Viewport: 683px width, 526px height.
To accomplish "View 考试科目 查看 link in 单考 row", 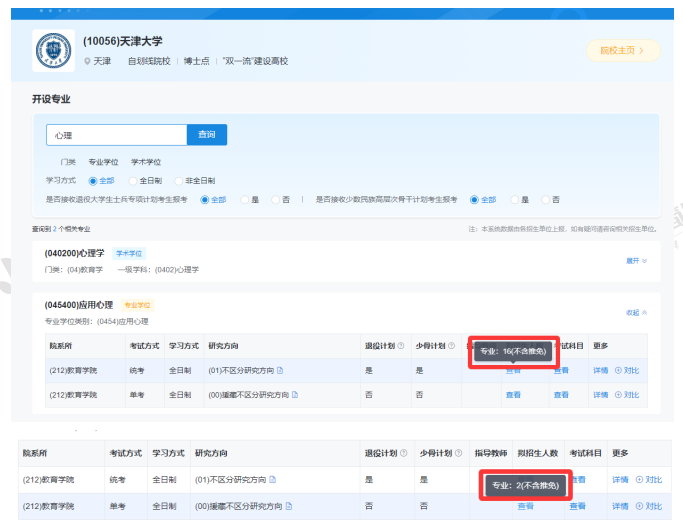I will 561,395.
